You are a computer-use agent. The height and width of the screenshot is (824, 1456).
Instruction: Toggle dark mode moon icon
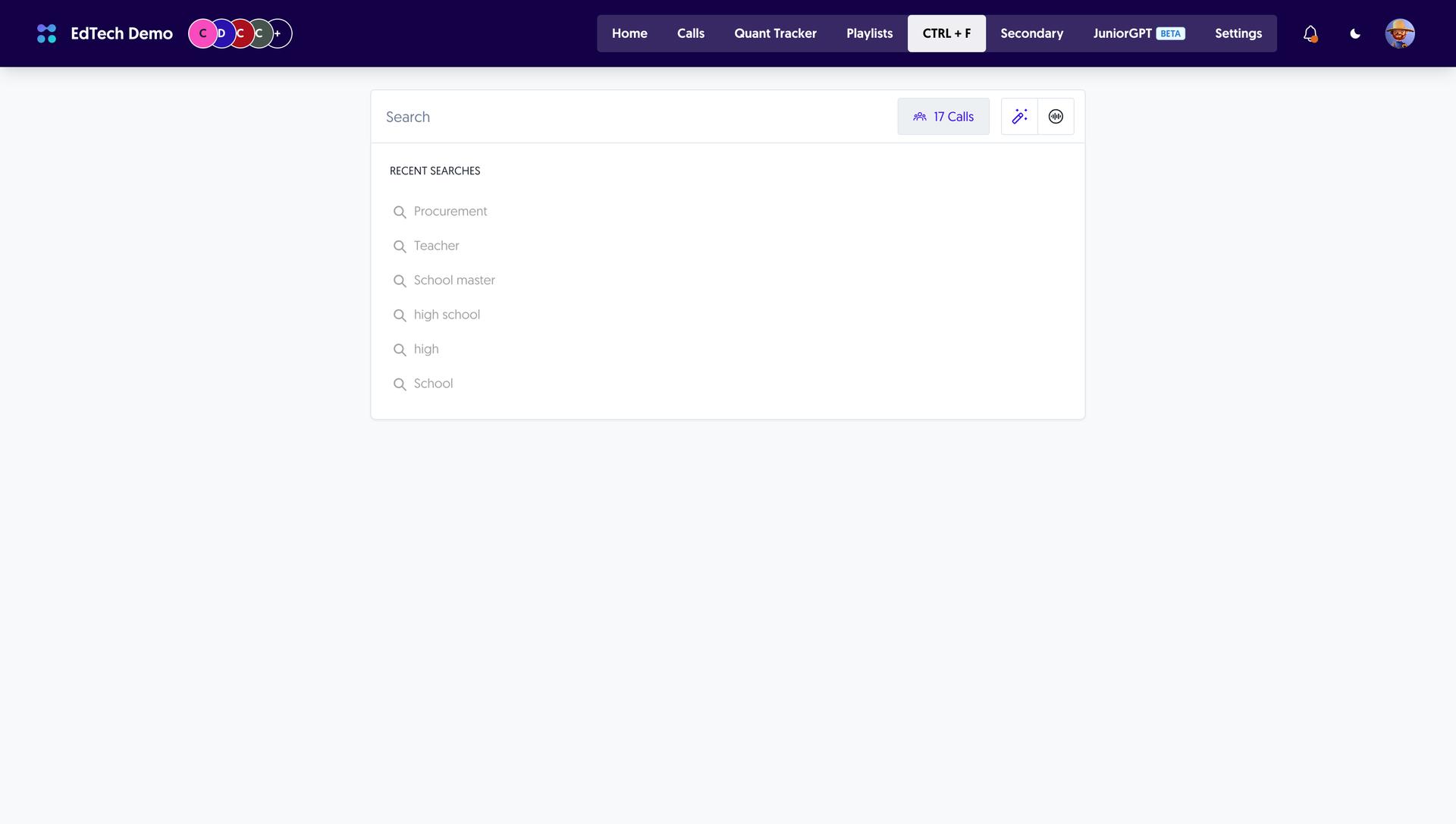tap(1355, 33)
